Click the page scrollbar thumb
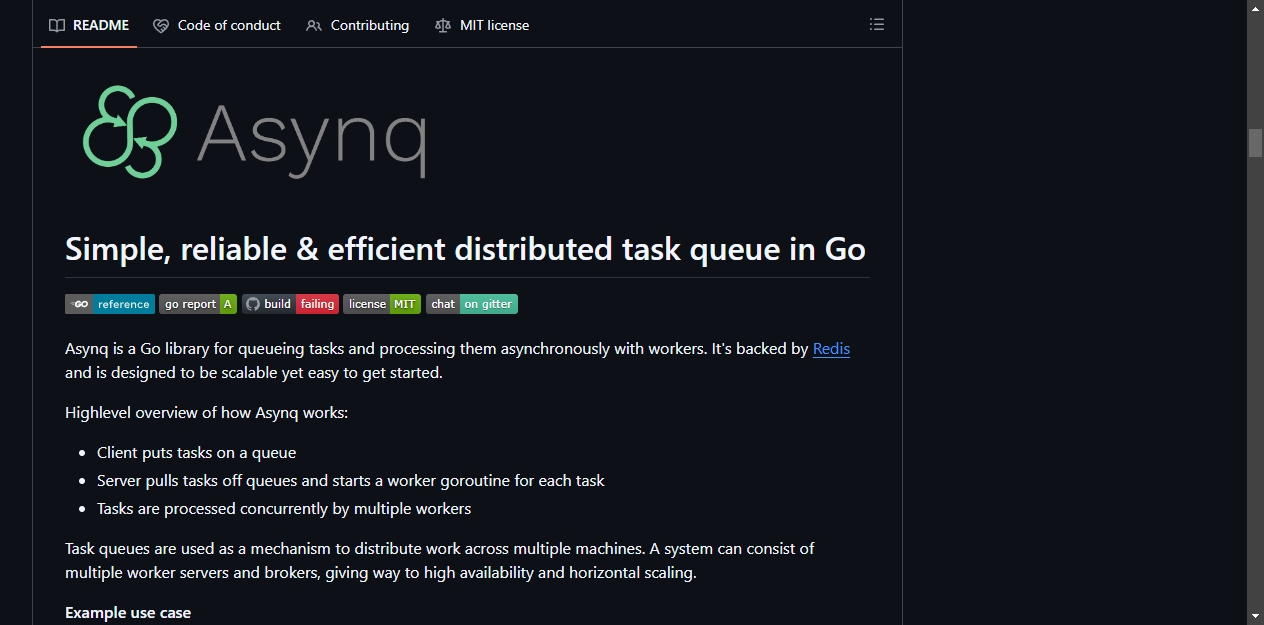Screen dimensions: 1264x625 [x=1255, y=143]
